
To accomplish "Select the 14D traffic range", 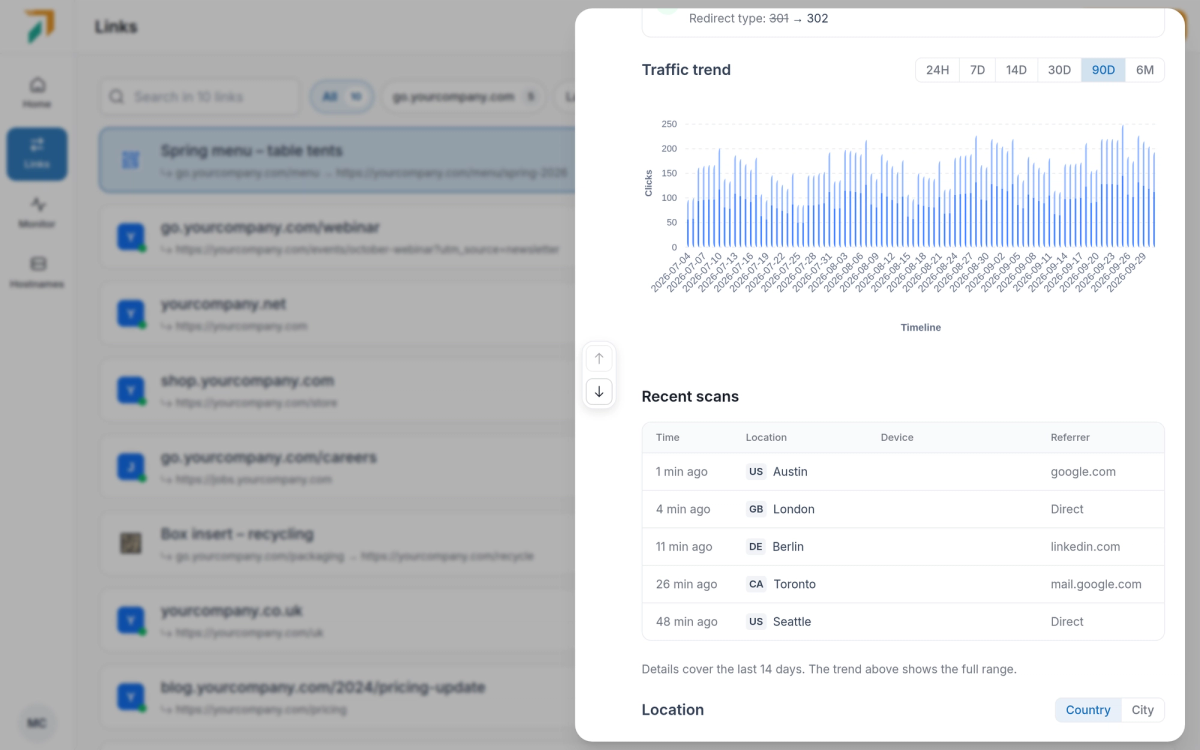I will (1016, 70).
